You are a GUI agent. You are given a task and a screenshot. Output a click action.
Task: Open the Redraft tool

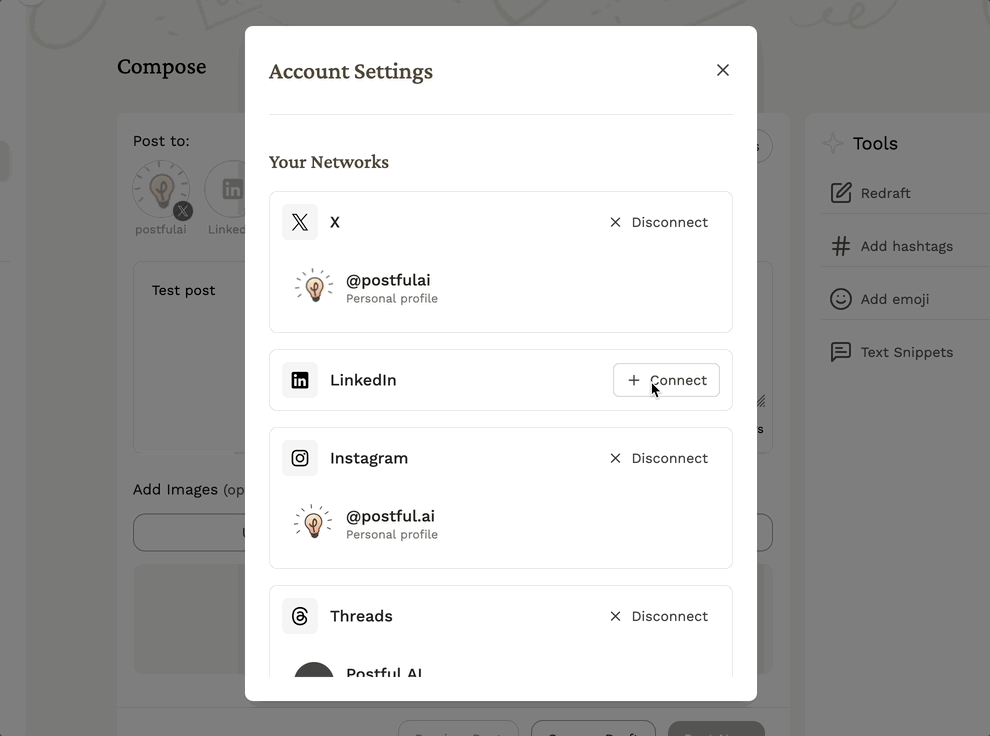[885, 193]
